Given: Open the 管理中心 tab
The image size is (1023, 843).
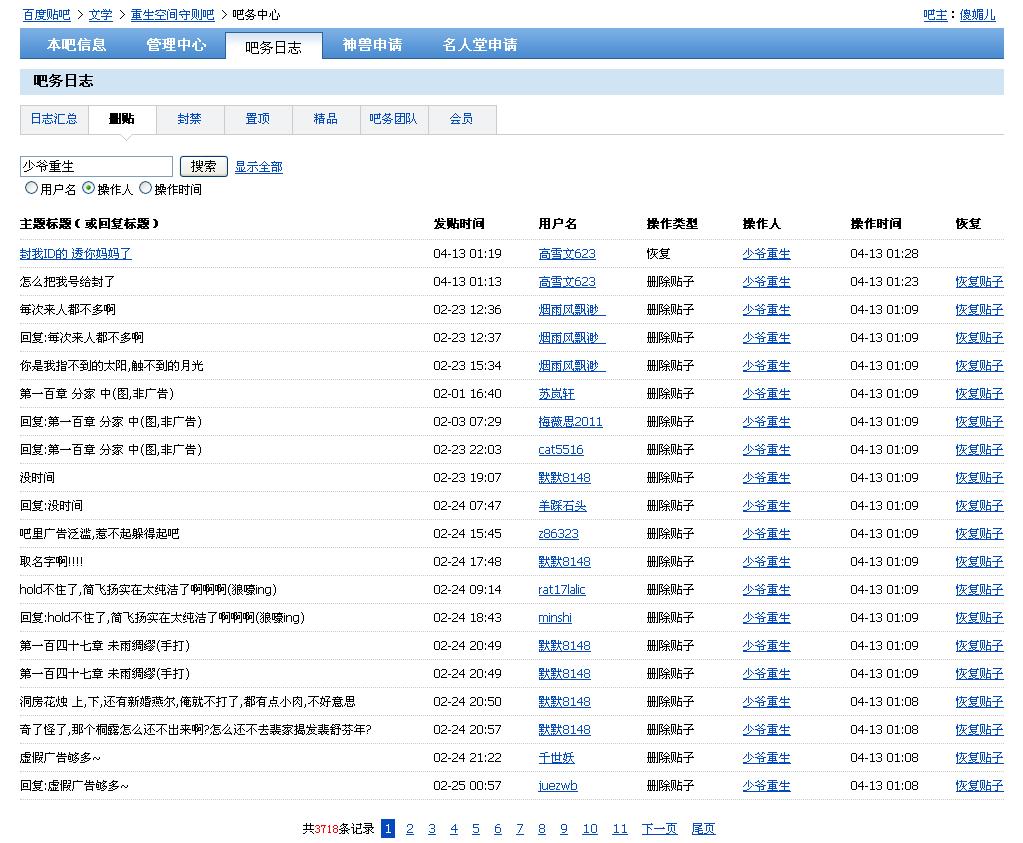Looking at the screenshot, I should (x=176, y=44).
